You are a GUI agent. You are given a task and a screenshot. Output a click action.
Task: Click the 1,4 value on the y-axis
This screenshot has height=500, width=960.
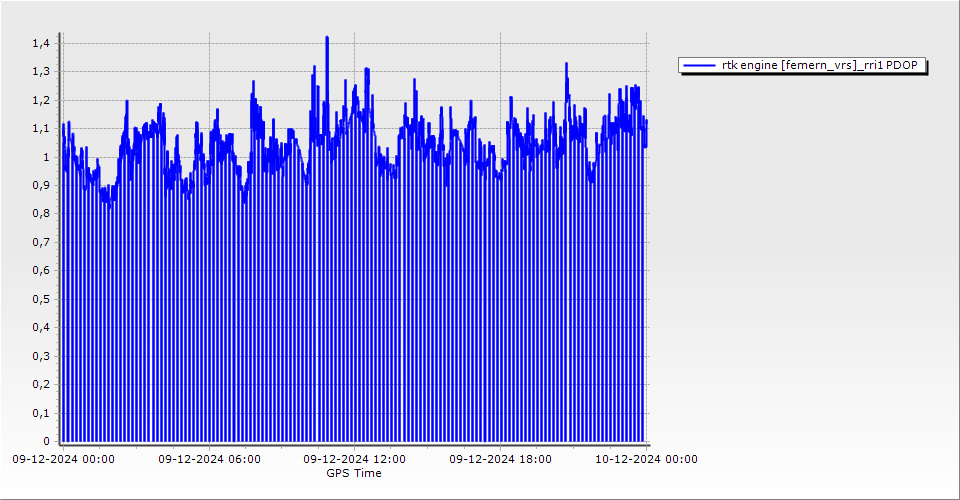40,44
